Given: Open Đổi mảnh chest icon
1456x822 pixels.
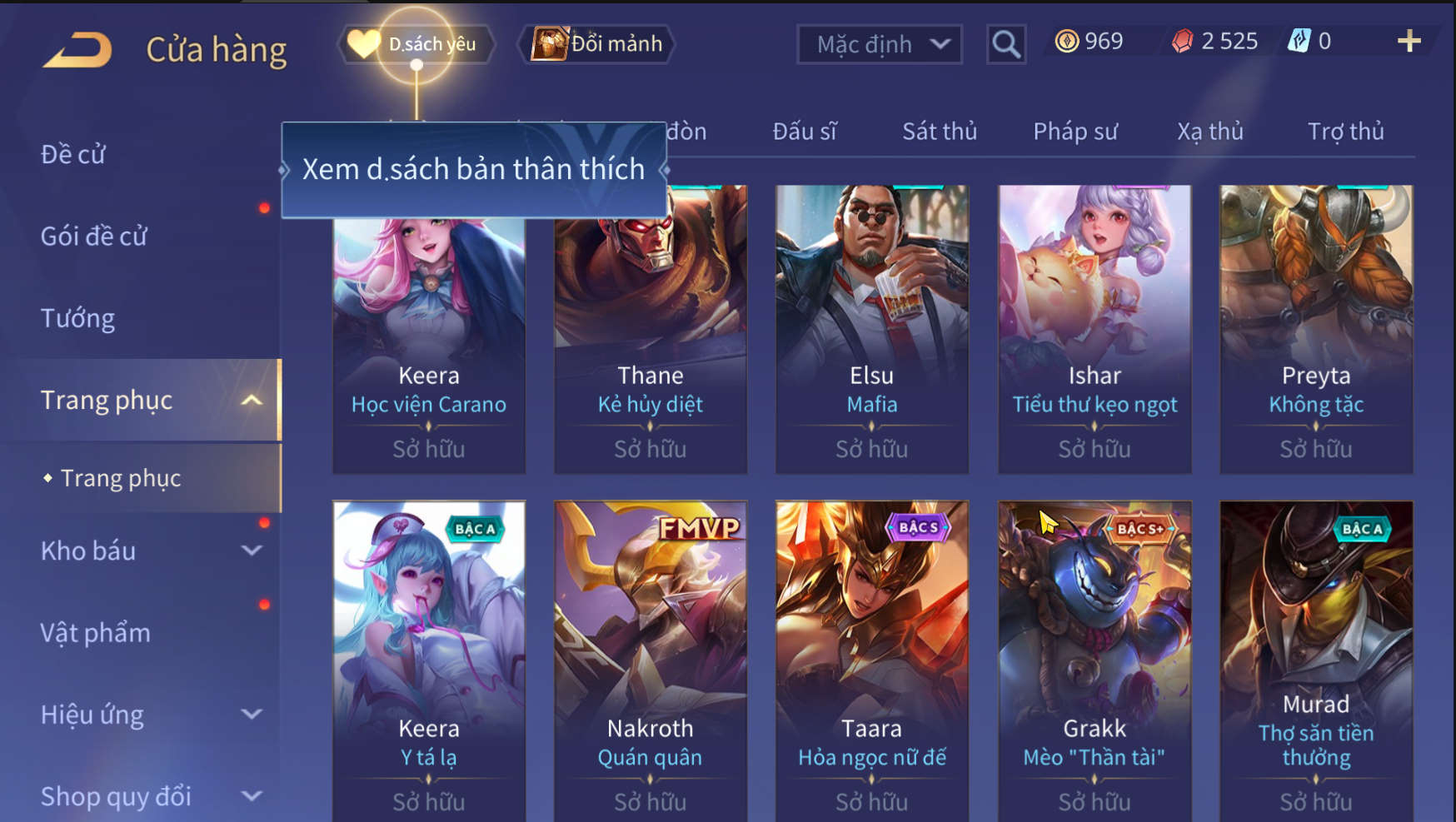Looking at the screenshot, I should tap(550, 43).
